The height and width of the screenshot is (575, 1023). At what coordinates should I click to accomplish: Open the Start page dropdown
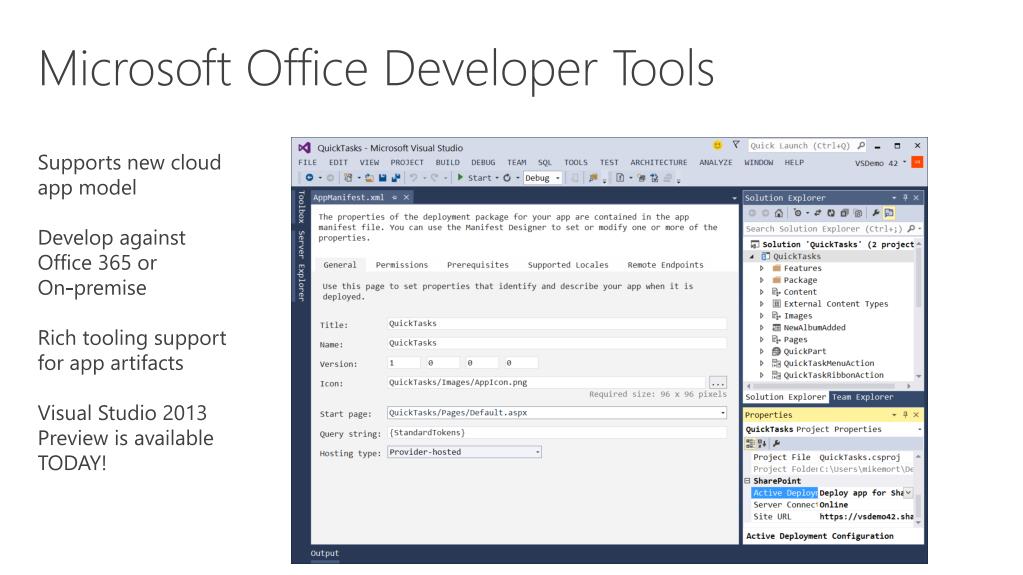pyautogui.click(x=723, y=412)
